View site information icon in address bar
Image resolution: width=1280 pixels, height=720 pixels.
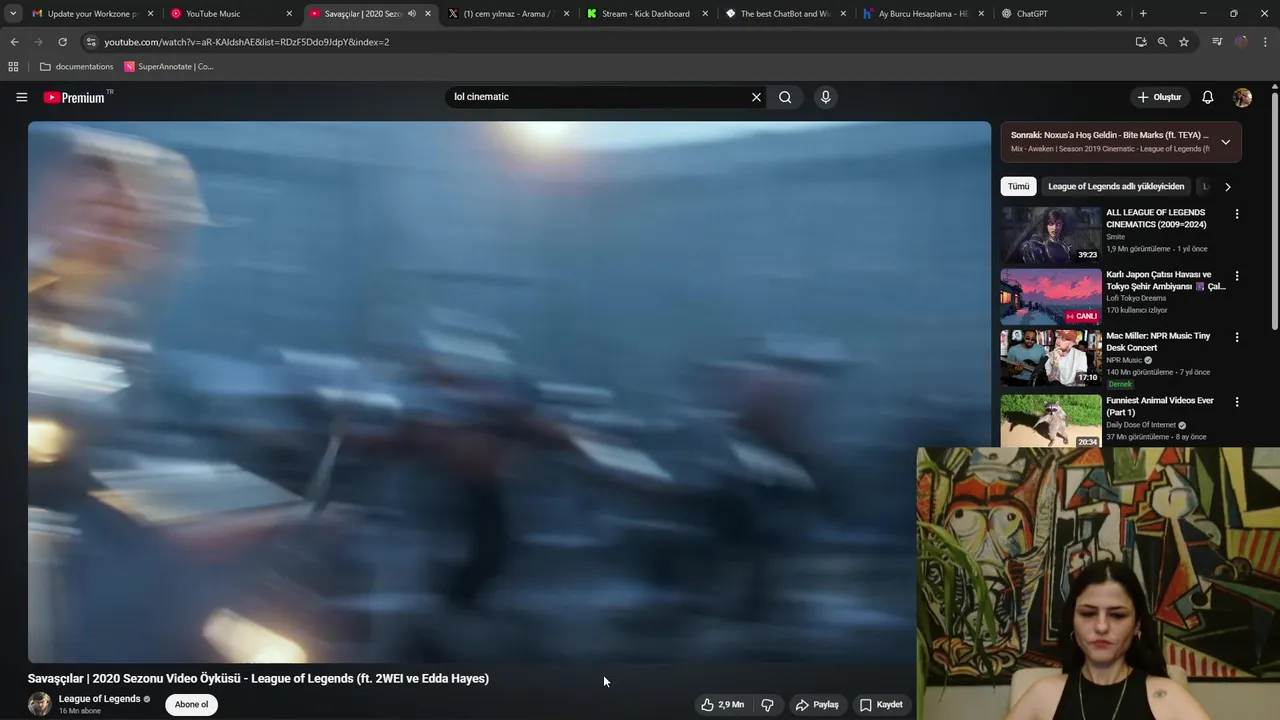click(x=91, y=42)
